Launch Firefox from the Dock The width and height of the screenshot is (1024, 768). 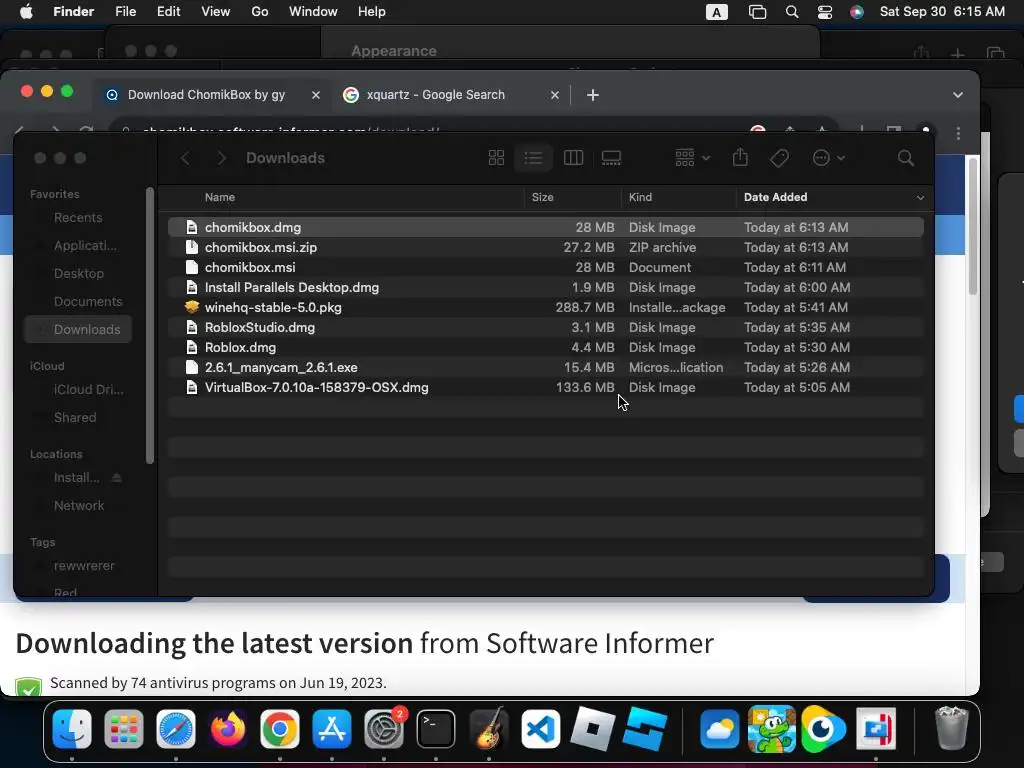pyautogui.click(x=228, y=729)
